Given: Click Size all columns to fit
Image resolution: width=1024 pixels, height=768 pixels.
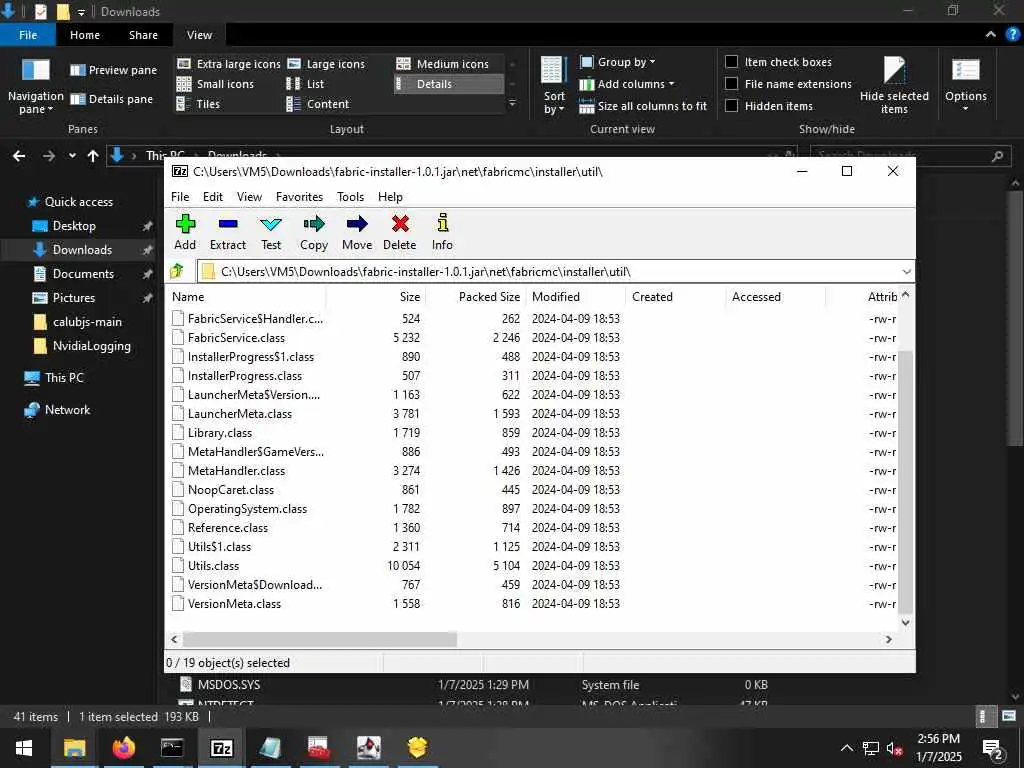Looking at the screenshot, I should pos(643,106).
